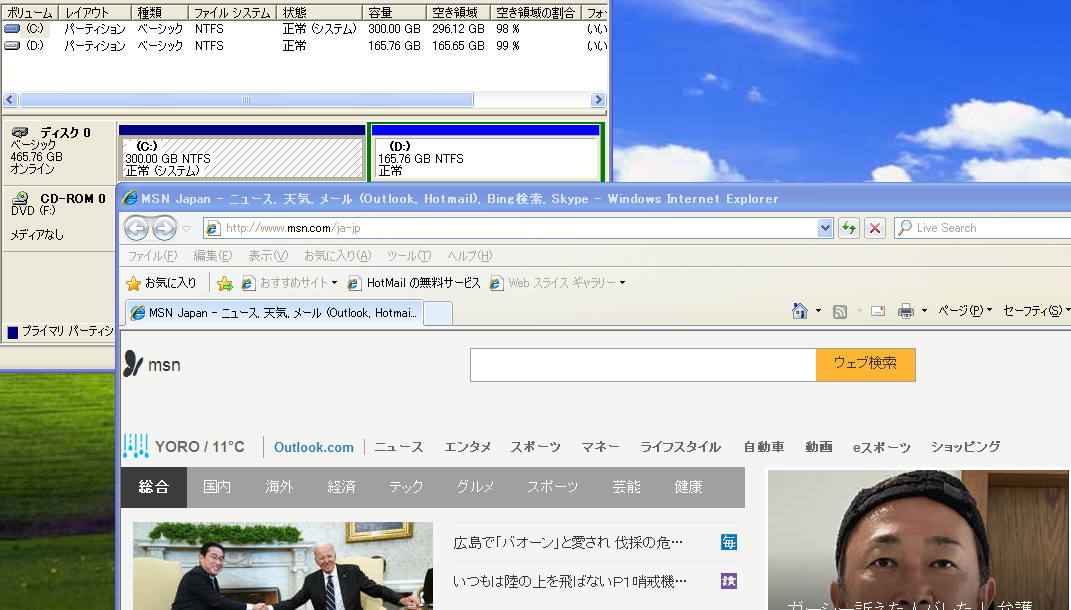This screenshot has height=610, width=1071.
Task: Expand the Home button dropdown arrow
Action: (x=818, y=311)
